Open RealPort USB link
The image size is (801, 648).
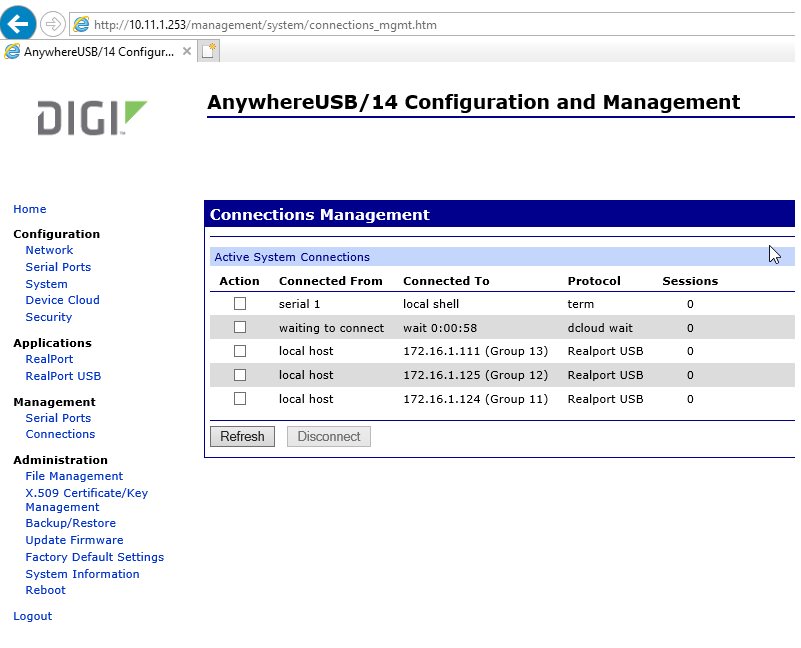63,376
